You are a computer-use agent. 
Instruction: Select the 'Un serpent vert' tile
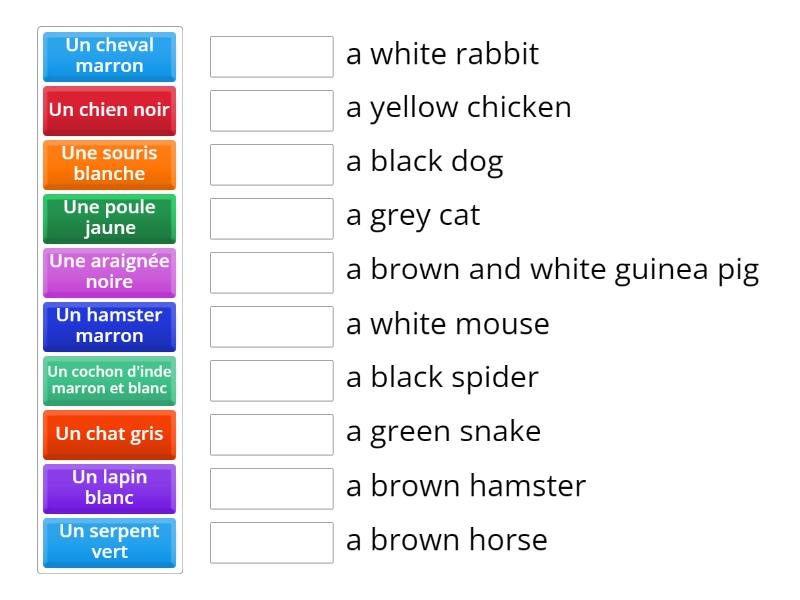(109, 543)
